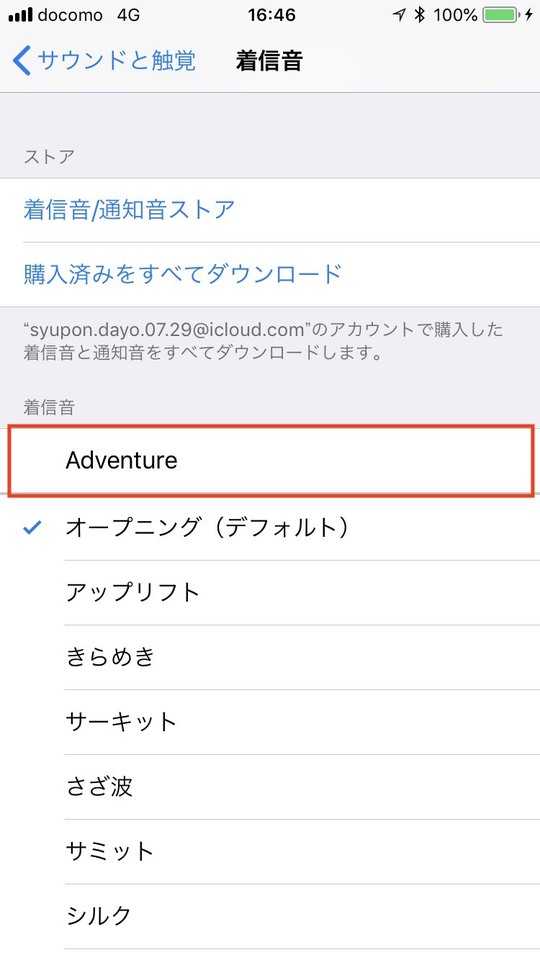Tap the 着信音 page title
This screenshot has height=960, width=540.
269,61
